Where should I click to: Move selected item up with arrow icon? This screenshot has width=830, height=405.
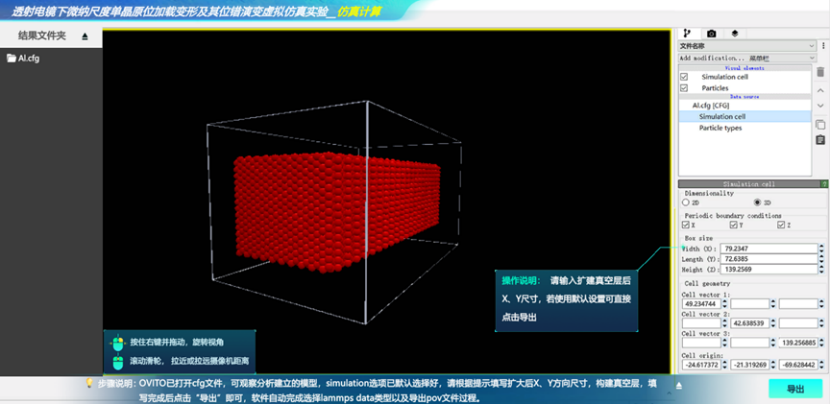click(x=820, y=90)
